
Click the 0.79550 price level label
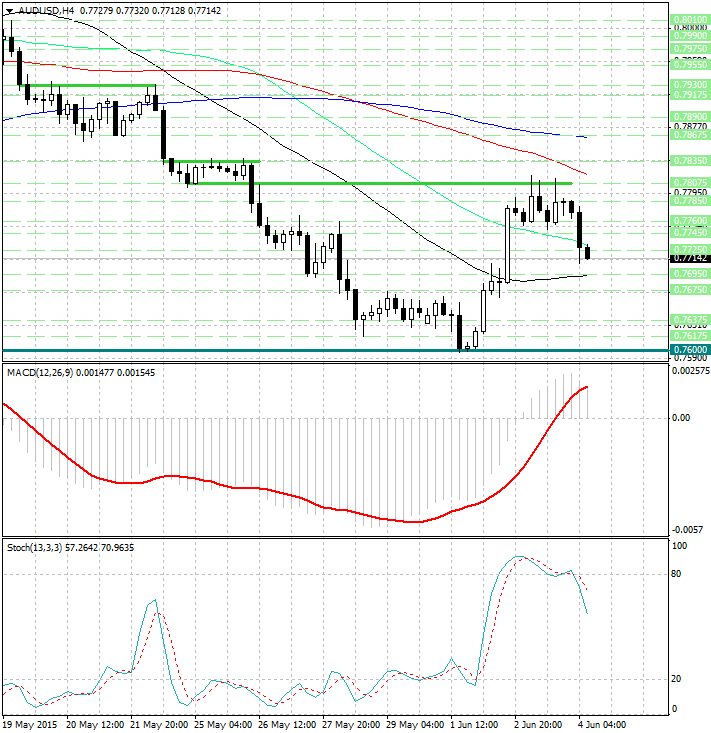[690, 64]
